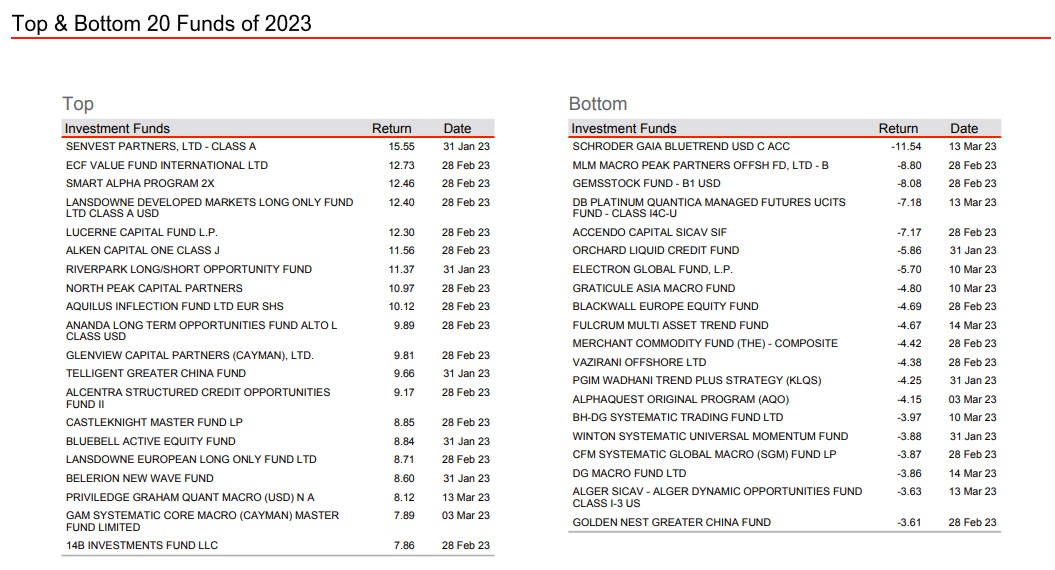
Task: Click the 10.97 return value
Action: point(402,288)
